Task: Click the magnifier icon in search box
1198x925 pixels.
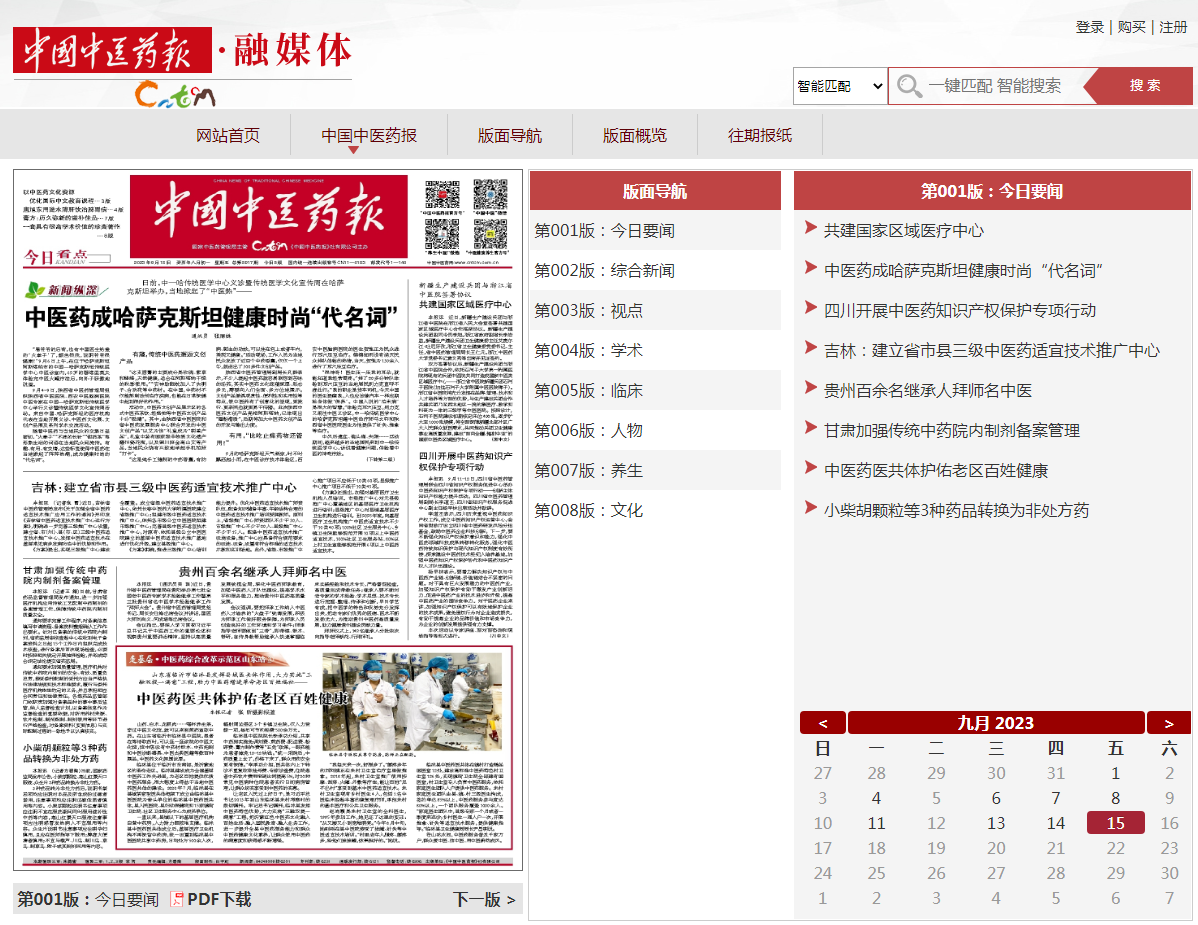Action: click(x=908, y=86)
